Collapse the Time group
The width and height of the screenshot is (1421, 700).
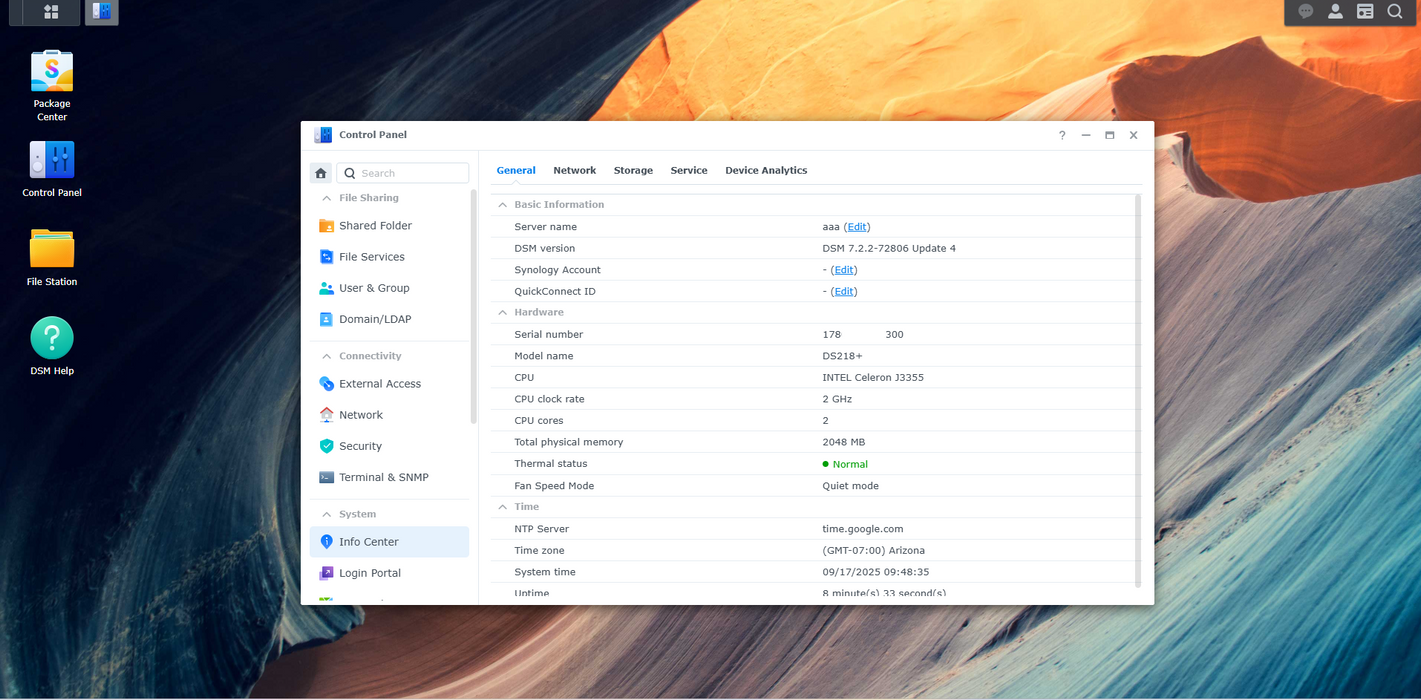coord(502,507)
